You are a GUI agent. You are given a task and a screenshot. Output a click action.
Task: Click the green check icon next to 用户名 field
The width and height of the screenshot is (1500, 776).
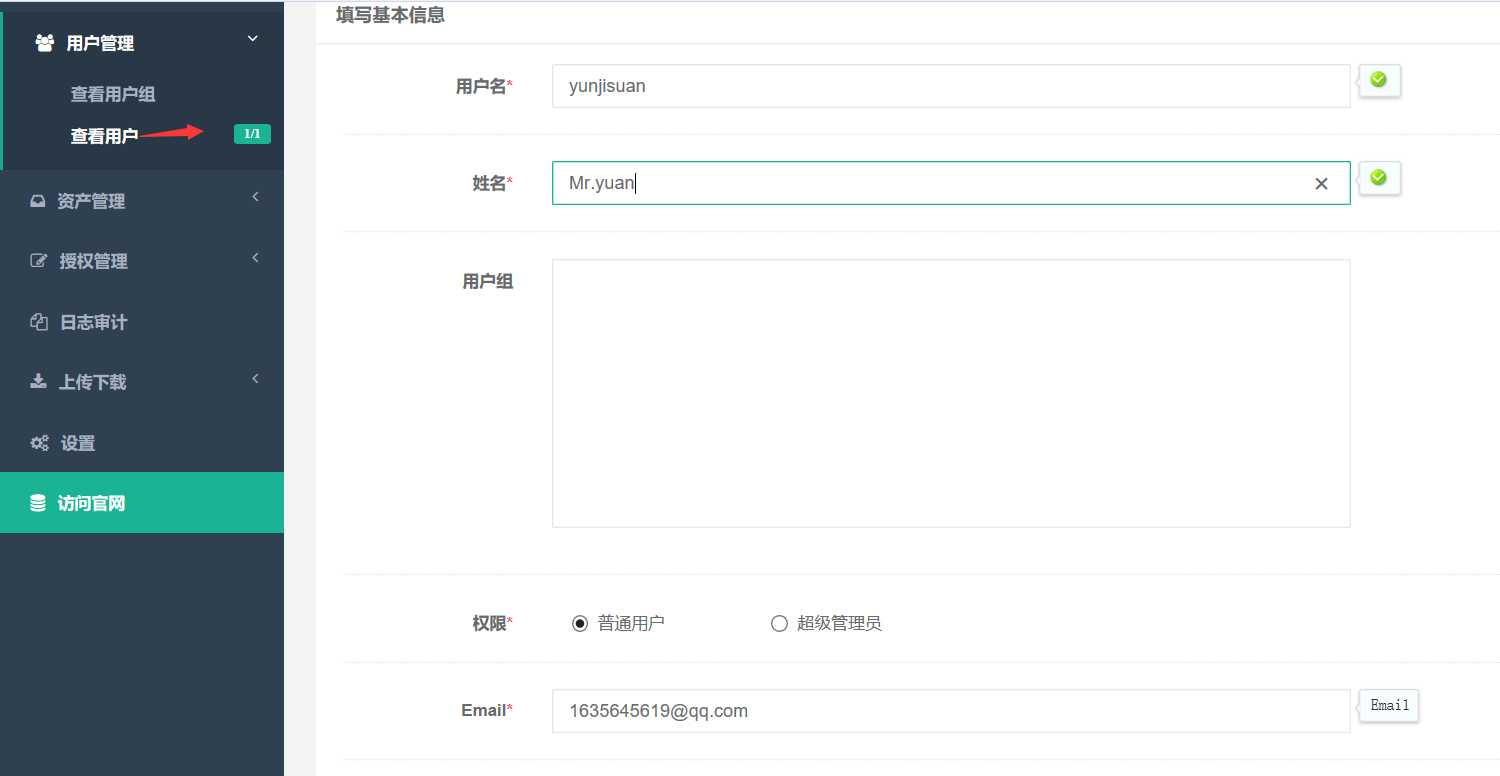1378,79
